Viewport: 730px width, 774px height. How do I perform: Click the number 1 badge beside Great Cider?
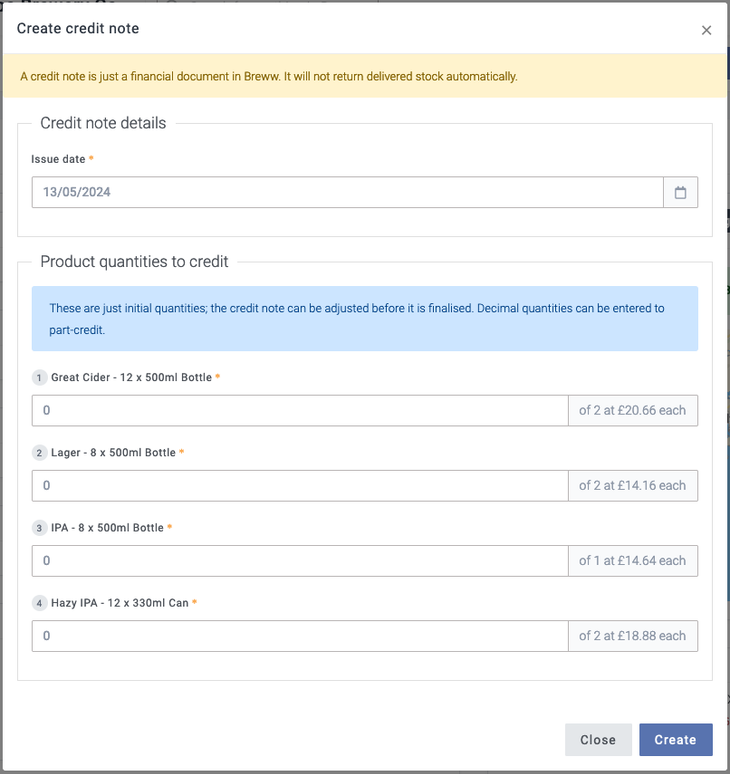[40, 378]
